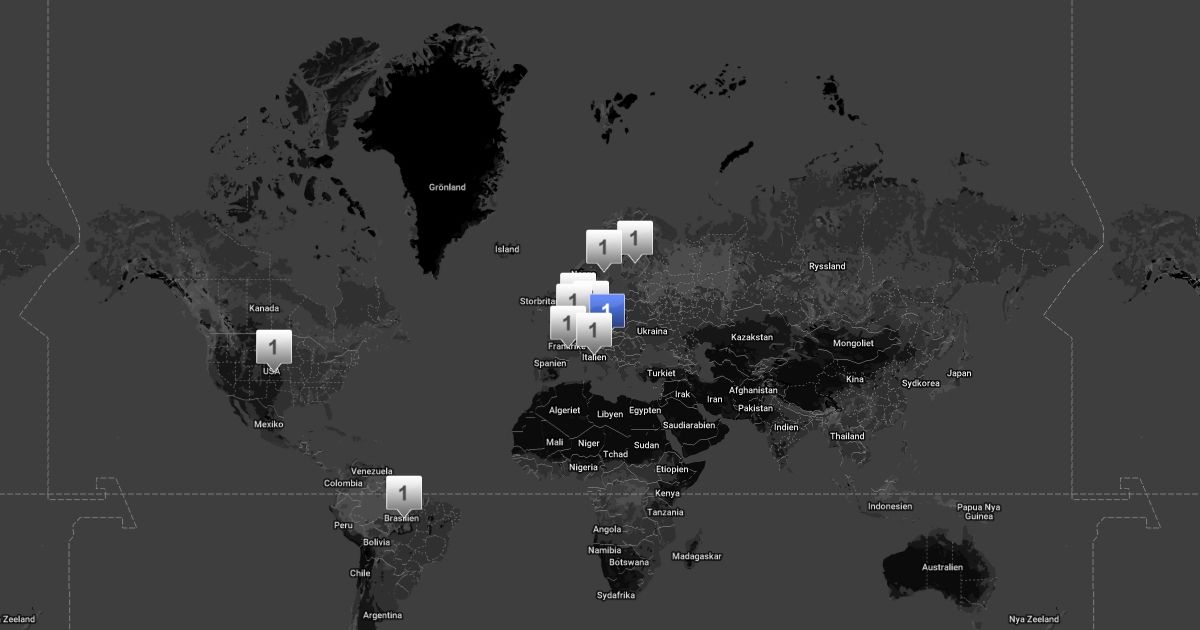Click the Island label
1200x630 pixels.
pos(507,249)
